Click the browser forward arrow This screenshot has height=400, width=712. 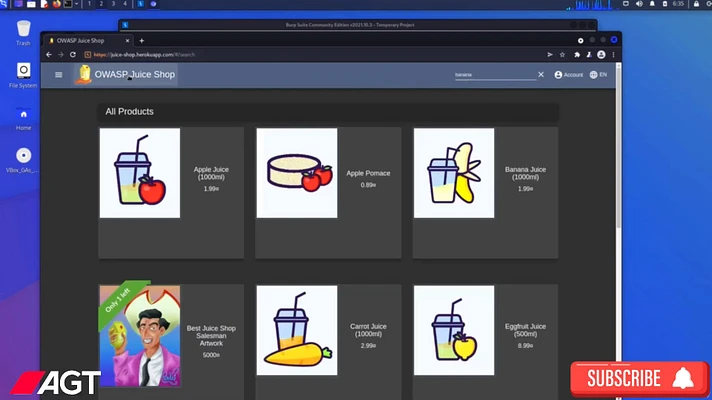(61, 54)
